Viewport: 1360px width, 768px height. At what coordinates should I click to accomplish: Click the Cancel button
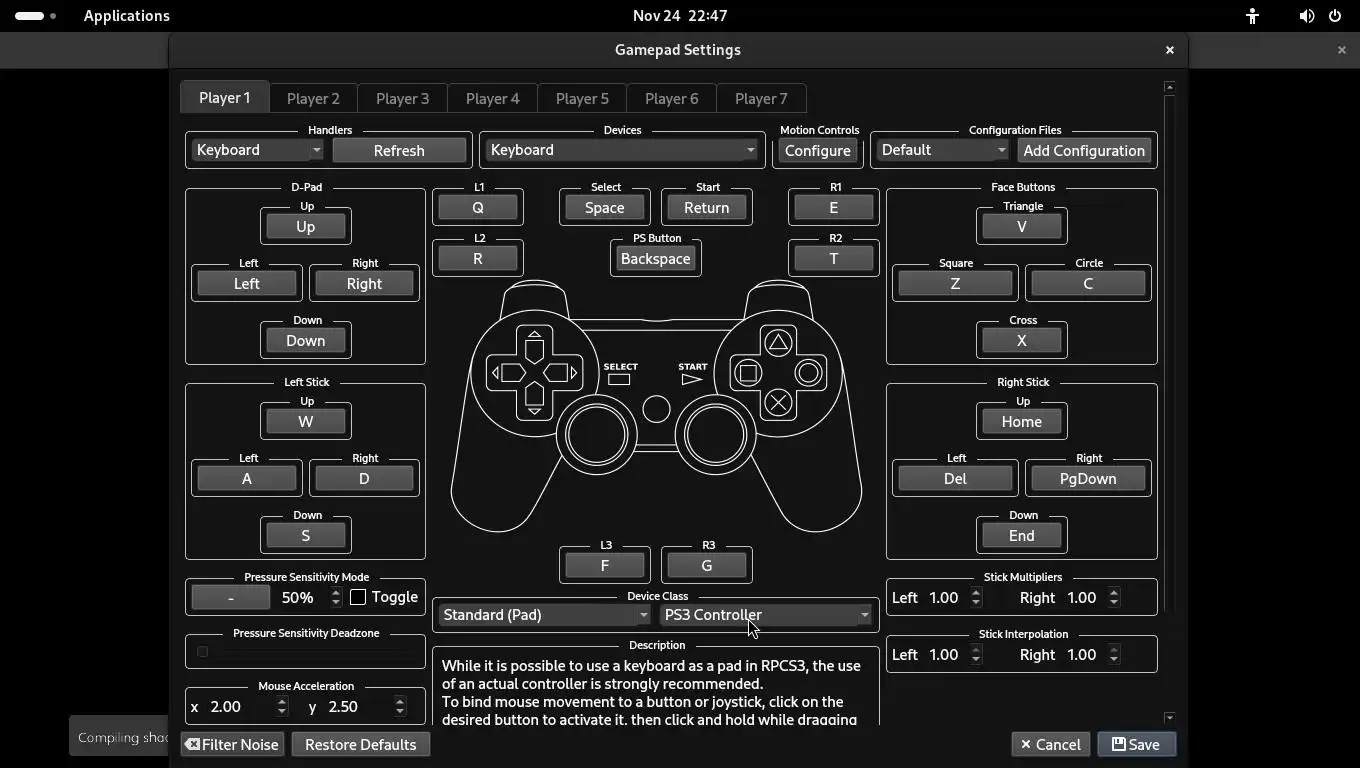[x=1050, y=745]
